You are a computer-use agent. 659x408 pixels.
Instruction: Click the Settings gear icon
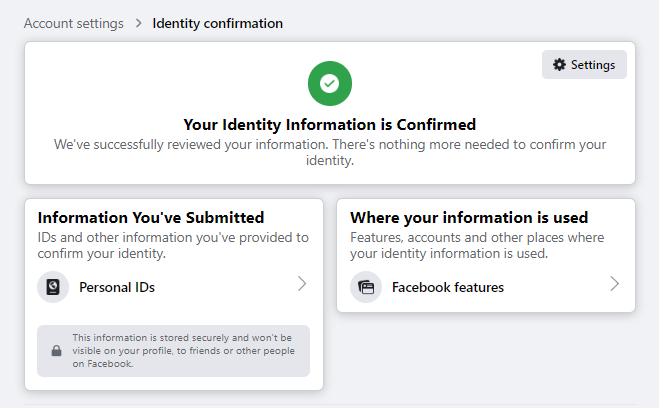(x=559, y=65)
